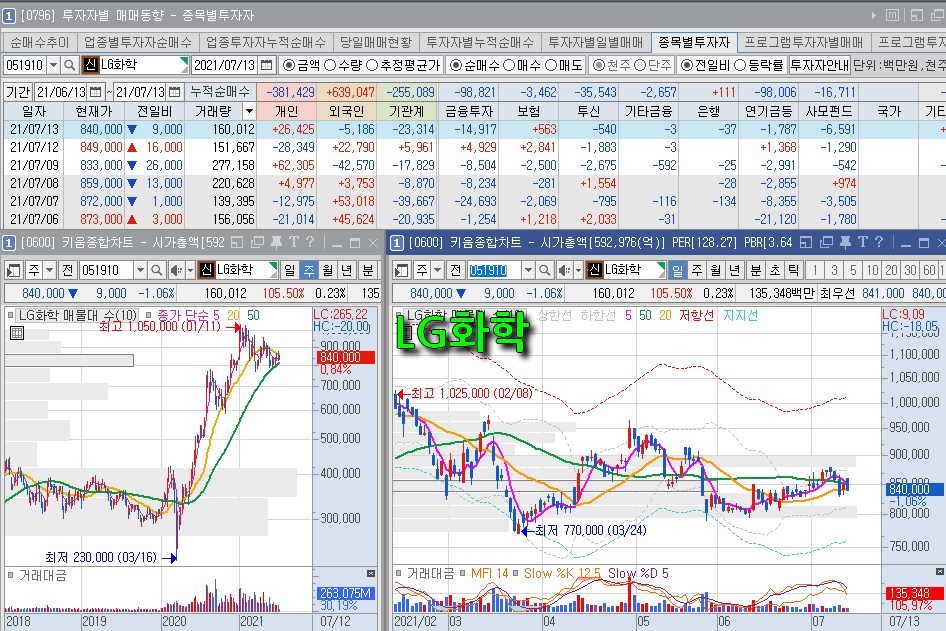
Task: Open help question mark in left chart title
Action: (310, 243)
